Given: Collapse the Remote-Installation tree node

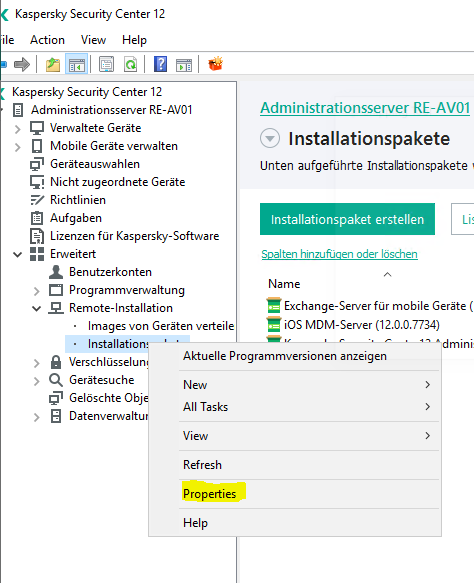Looking at the screenshot, I should tap(36, 308).
